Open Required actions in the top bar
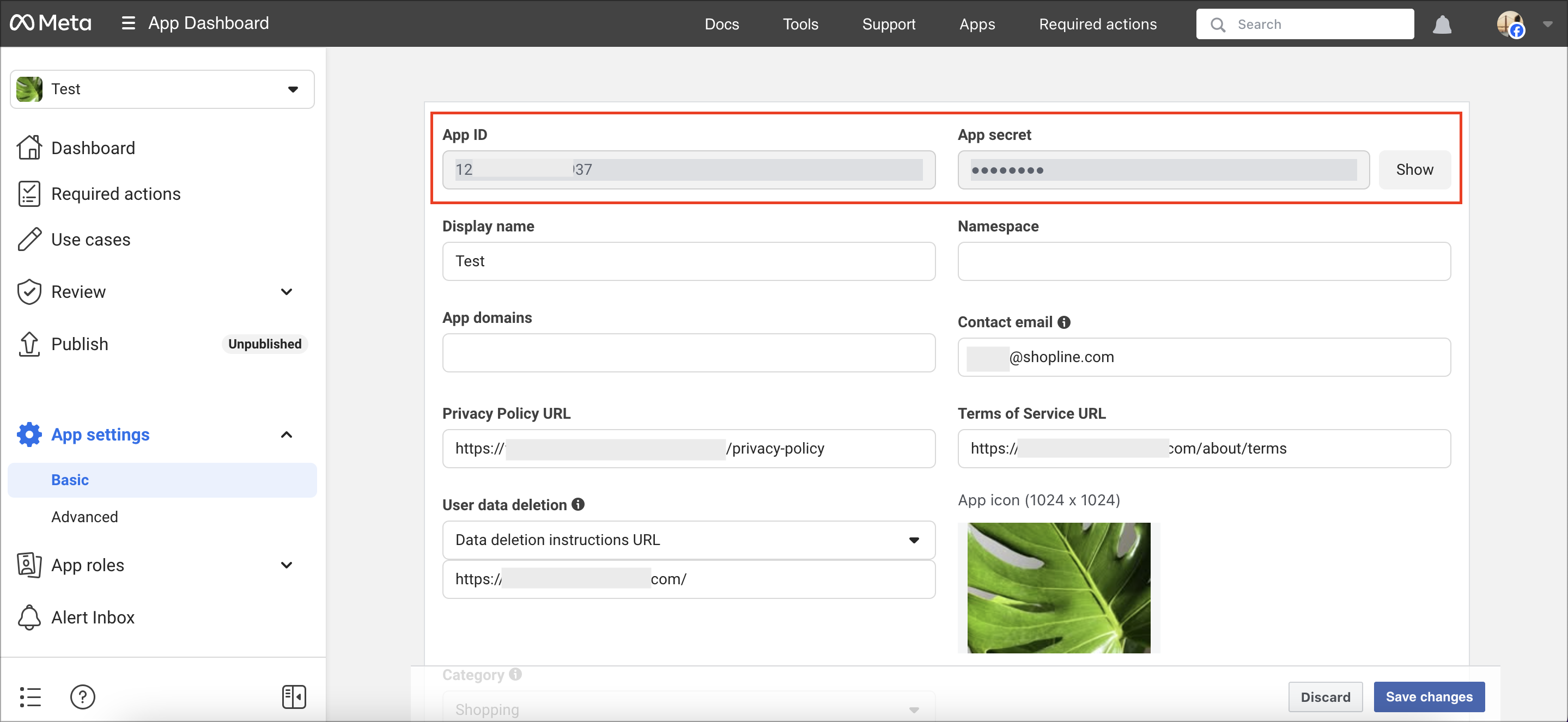The image size is (1568, 722). point(1097,25)
